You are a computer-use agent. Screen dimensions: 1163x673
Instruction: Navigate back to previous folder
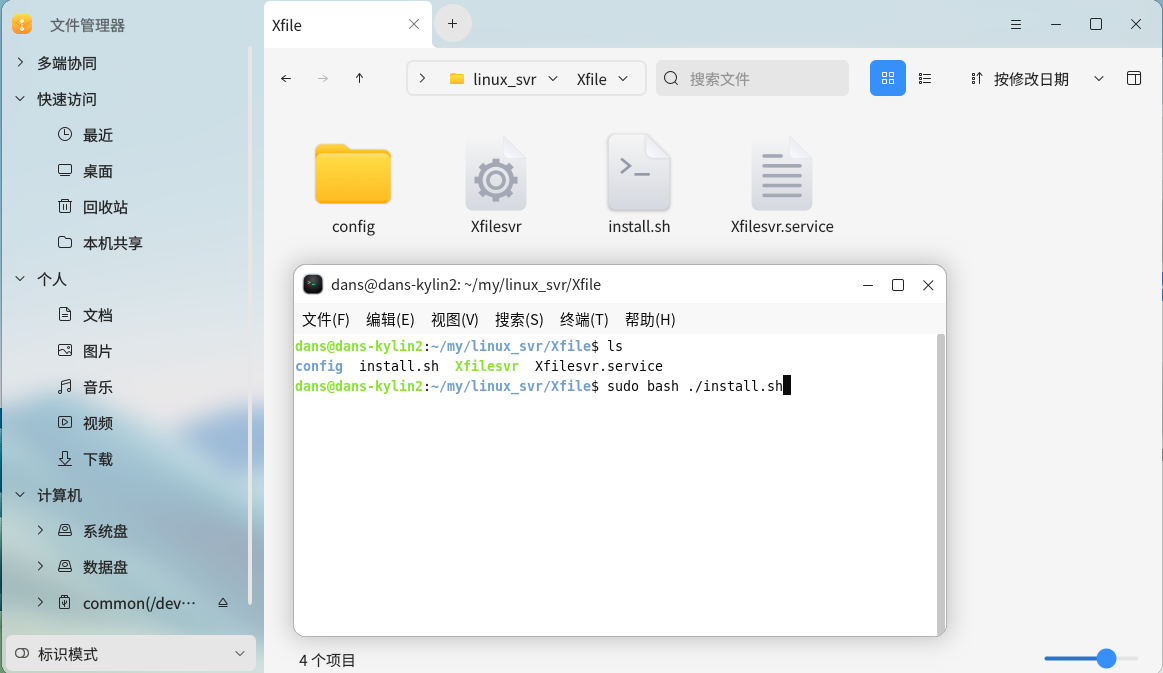pyautogui.click(x=286, y=78)
